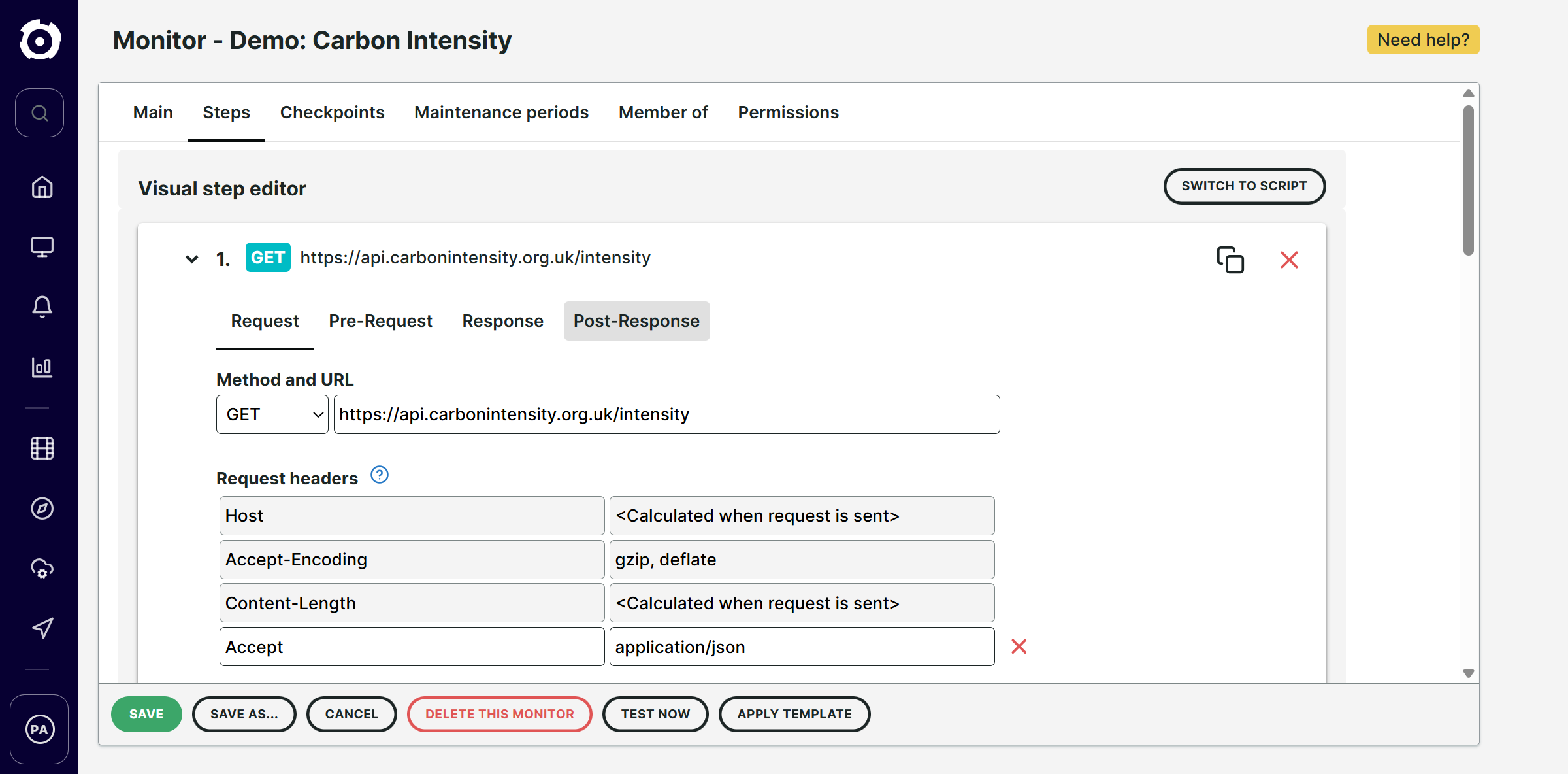The width and height of the screenshot is (1568, 774).
Task: Click the Switch to Script button
Action: click(1244, 186)
